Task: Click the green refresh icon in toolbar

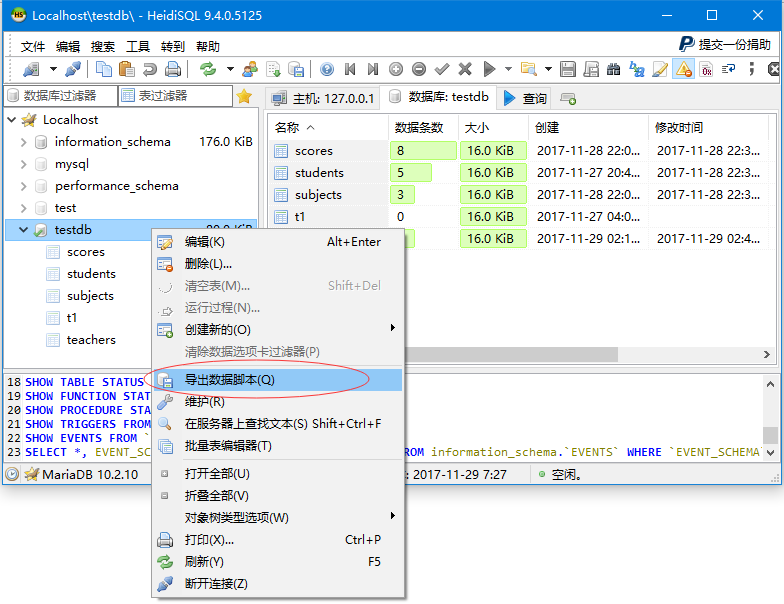Action: tap(208, 69)
